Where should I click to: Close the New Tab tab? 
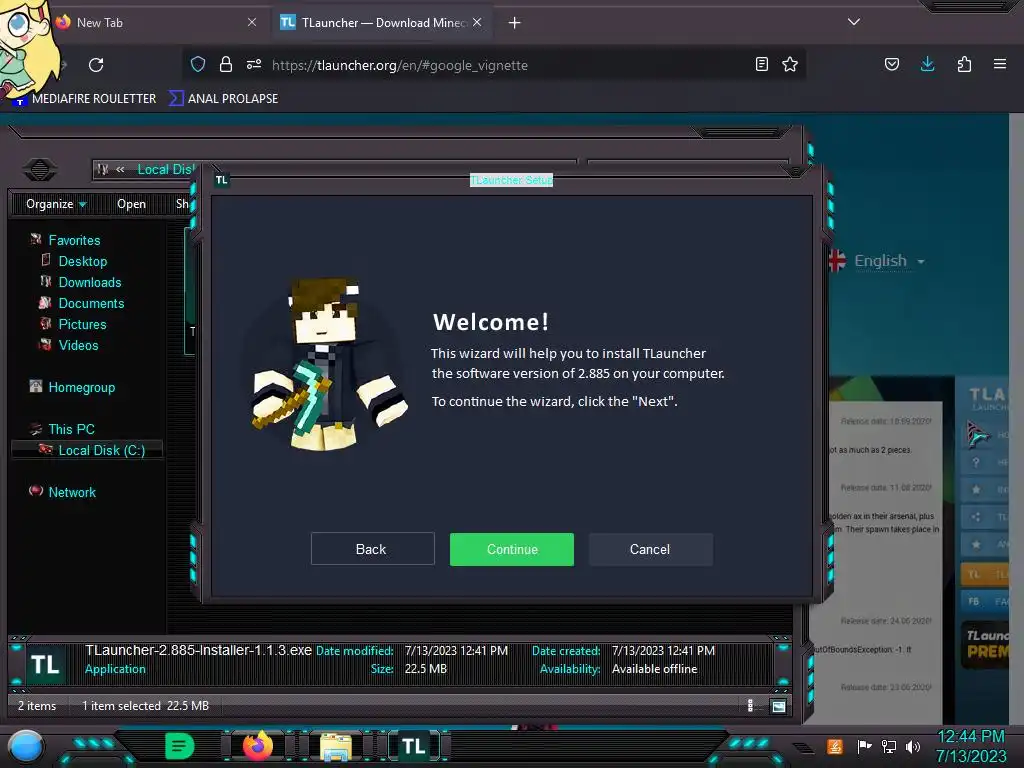tap(251, 22)
